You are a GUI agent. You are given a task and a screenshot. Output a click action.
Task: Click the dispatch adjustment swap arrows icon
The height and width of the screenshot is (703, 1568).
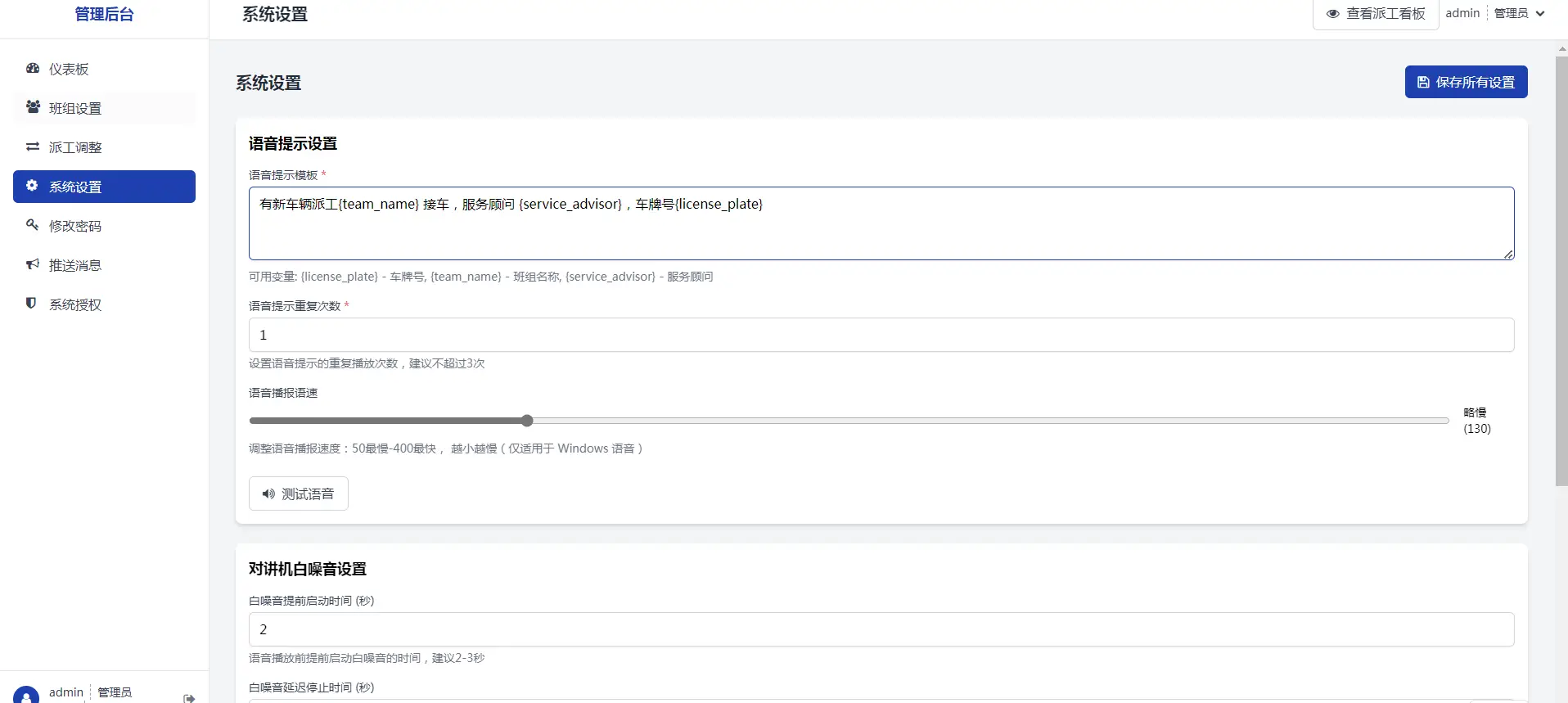33,147
